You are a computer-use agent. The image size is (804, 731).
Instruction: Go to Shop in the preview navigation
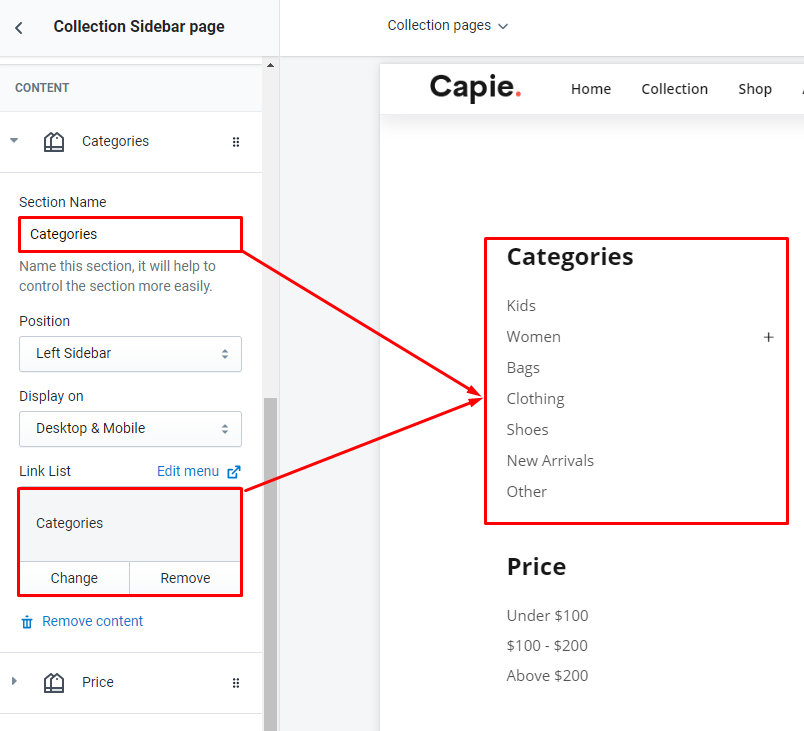754,89
